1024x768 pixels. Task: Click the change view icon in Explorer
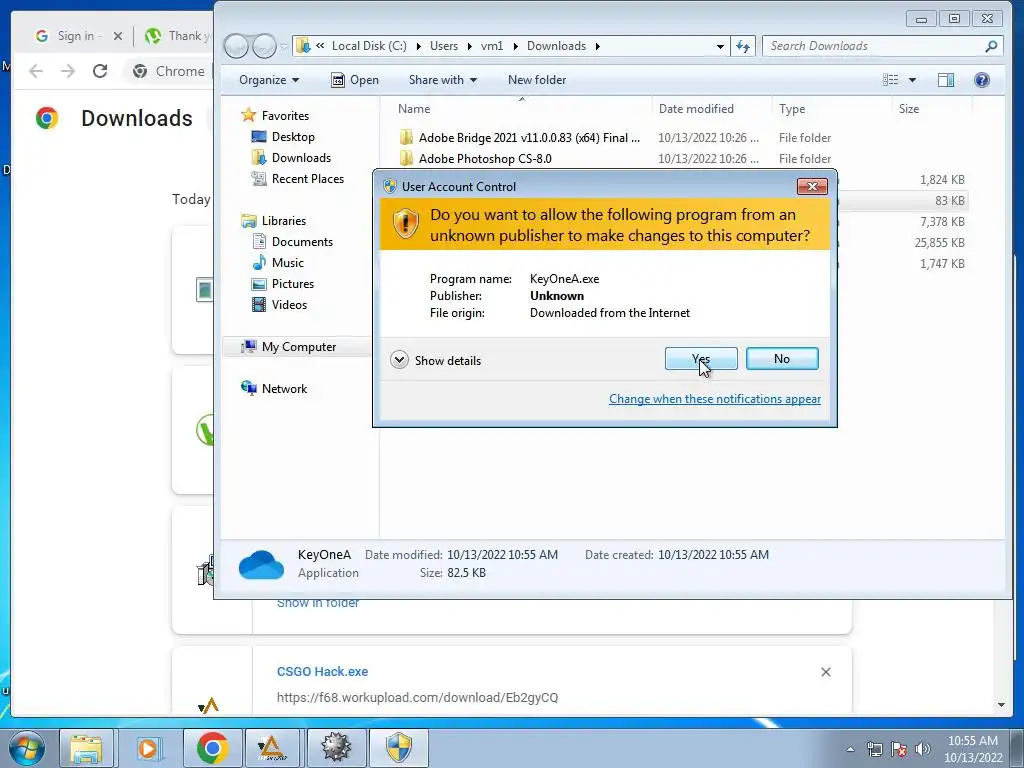coord(890,80)
